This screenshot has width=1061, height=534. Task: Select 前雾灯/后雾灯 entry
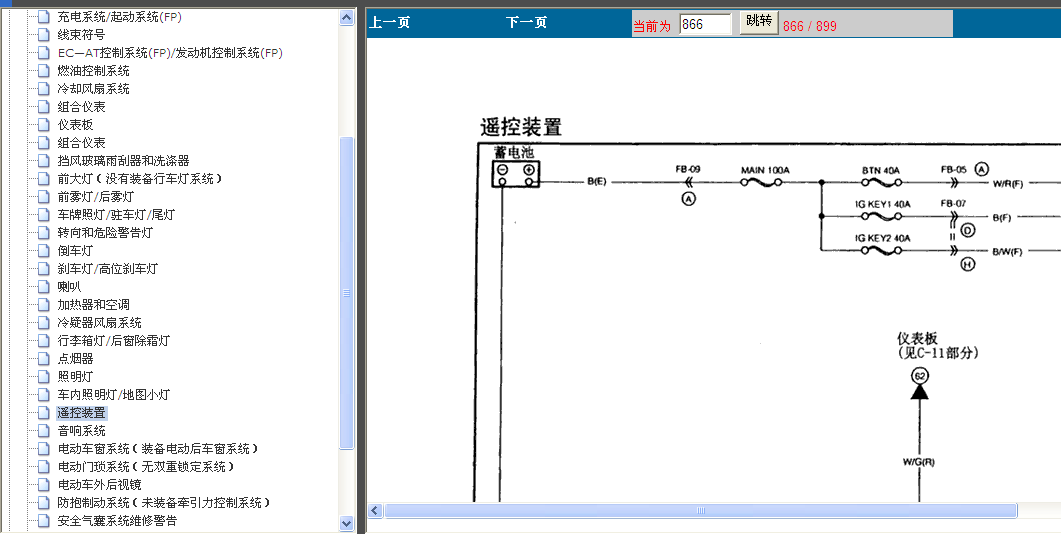coord(96,197)
